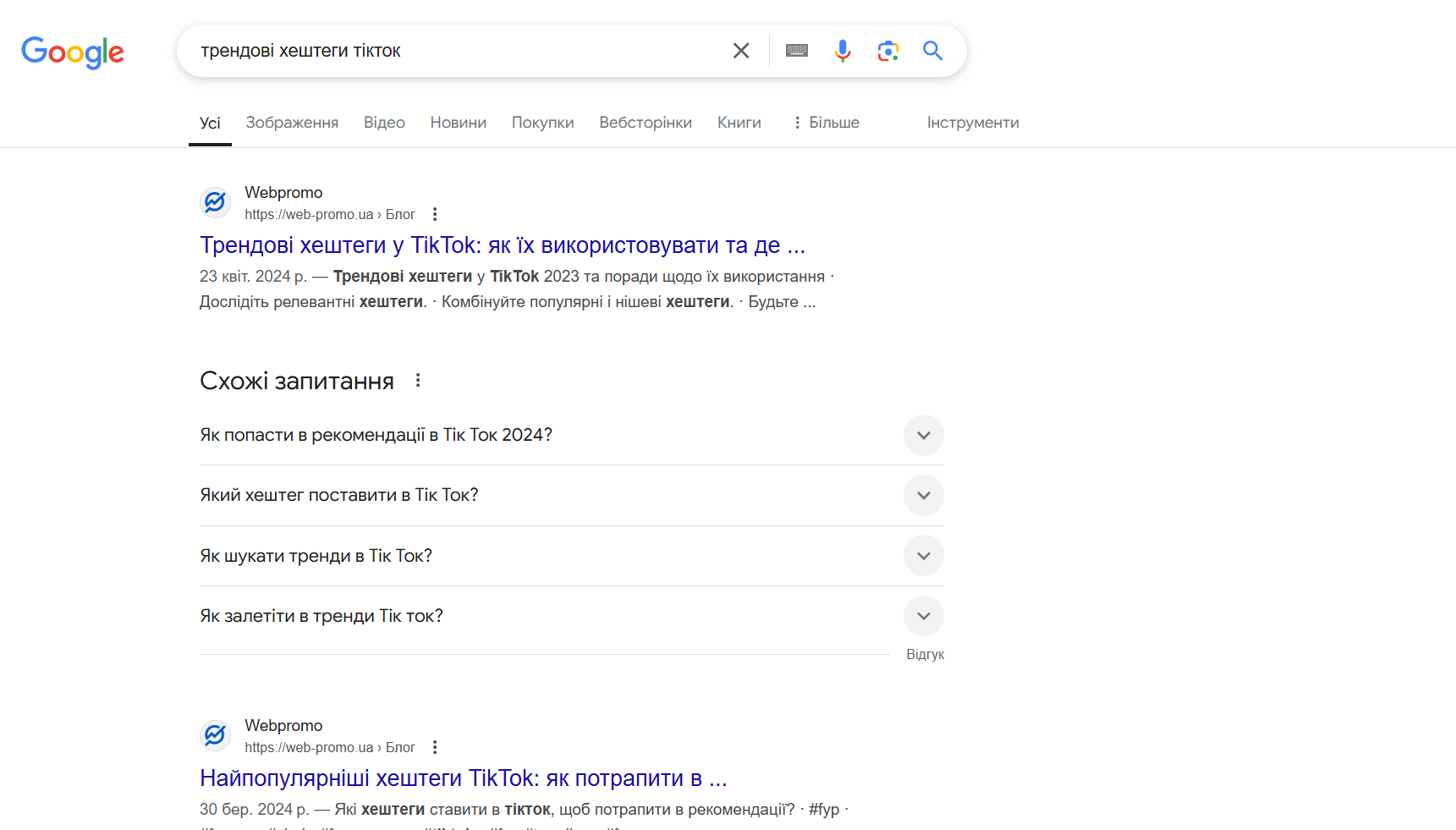Expand question Як залетіти в тренди Тік ток
The height and width of the screenshot is (830, 1456).
coord(924,616)
